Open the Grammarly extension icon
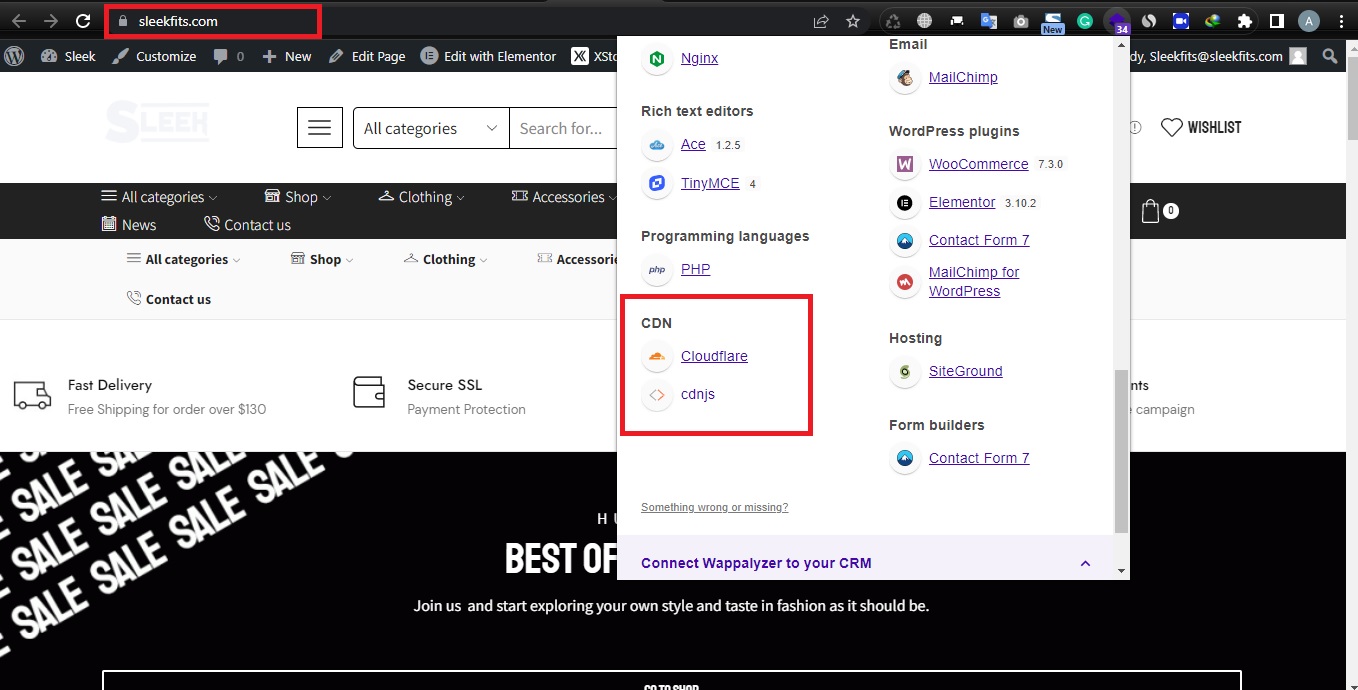This screenshot has height=690, width=1358. pos(1085,21)
